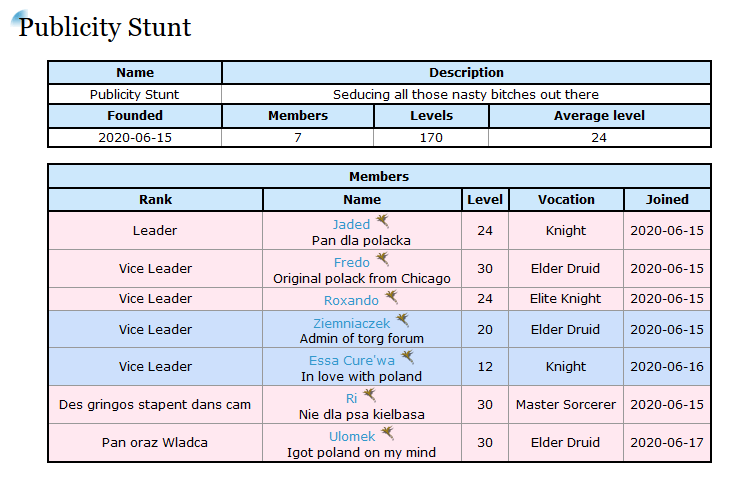This screenshot has width=746, height=478.
Task: Click the Rank column header
Action: tap(155, 199)
